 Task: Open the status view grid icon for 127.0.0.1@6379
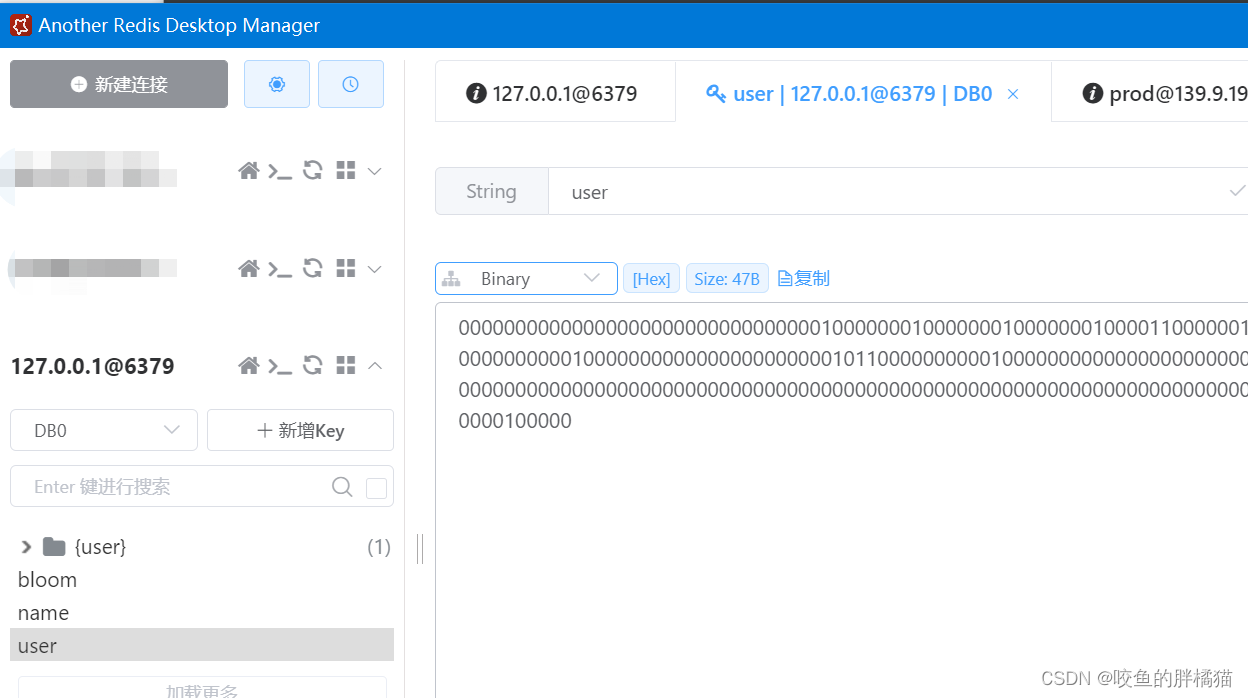(345, 365)
